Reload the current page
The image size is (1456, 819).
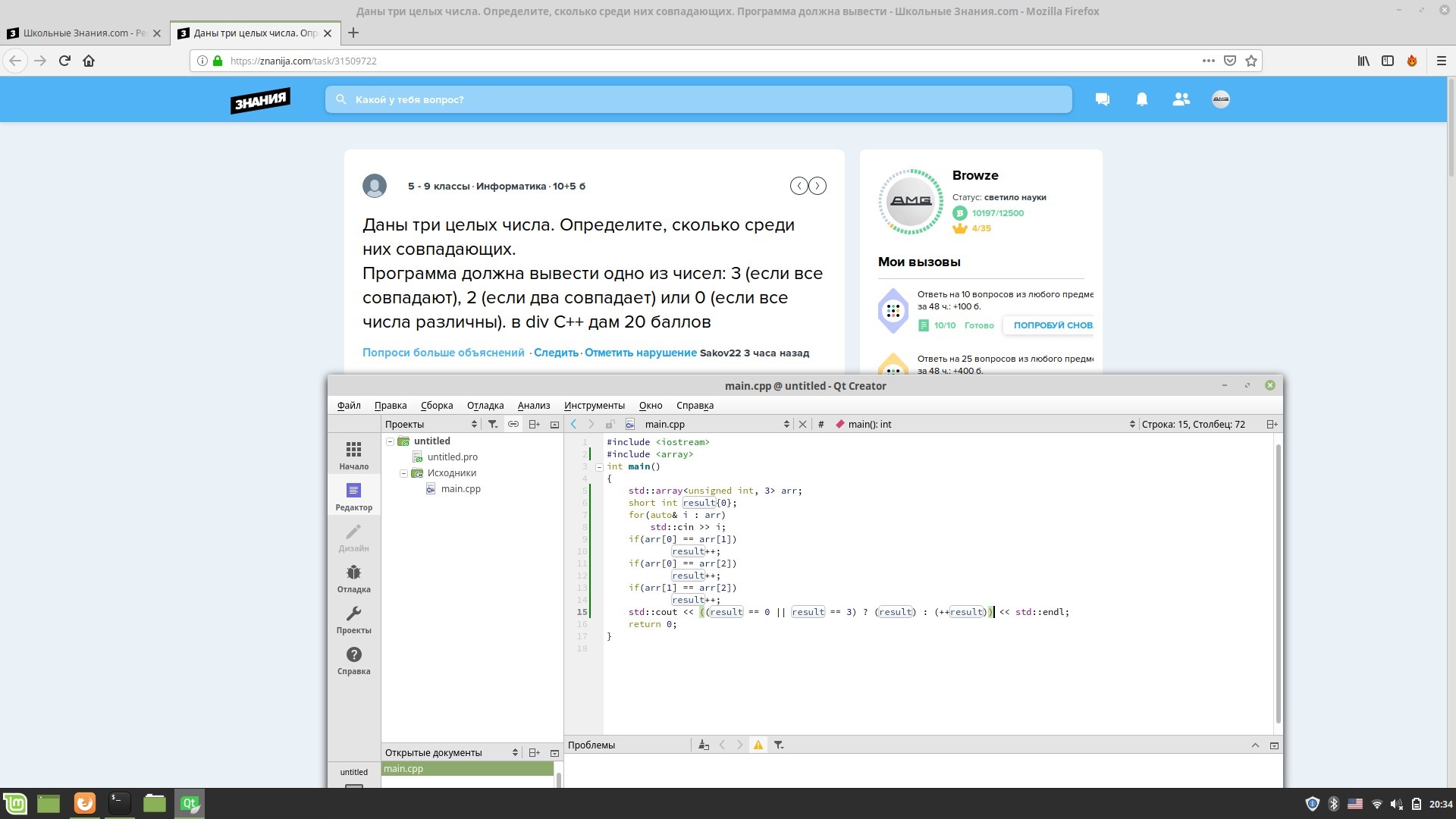(x=64, y=61)
